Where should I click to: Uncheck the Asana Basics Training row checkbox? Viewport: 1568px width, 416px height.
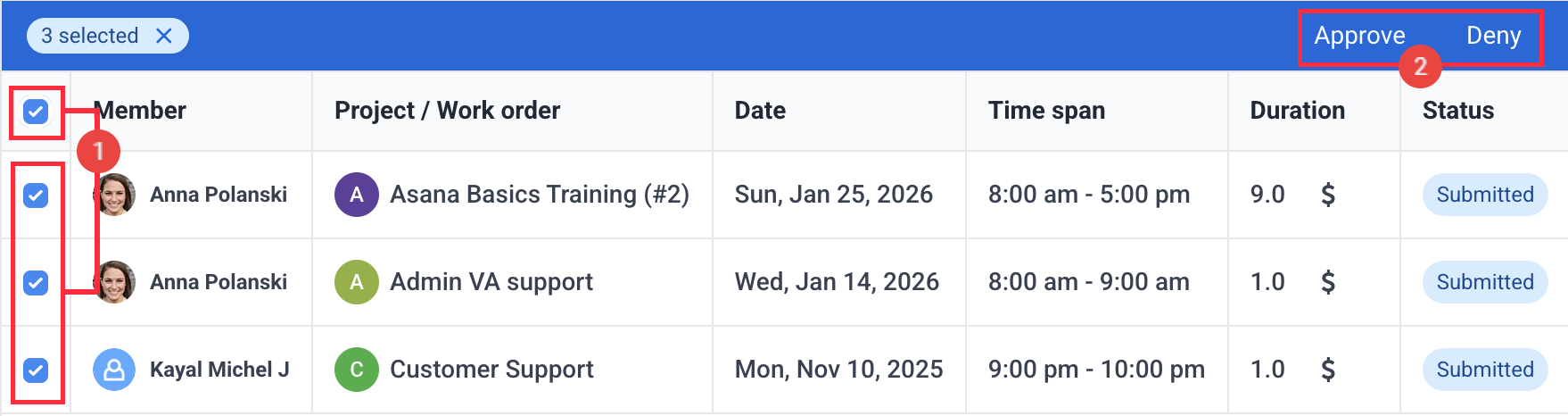36,195
